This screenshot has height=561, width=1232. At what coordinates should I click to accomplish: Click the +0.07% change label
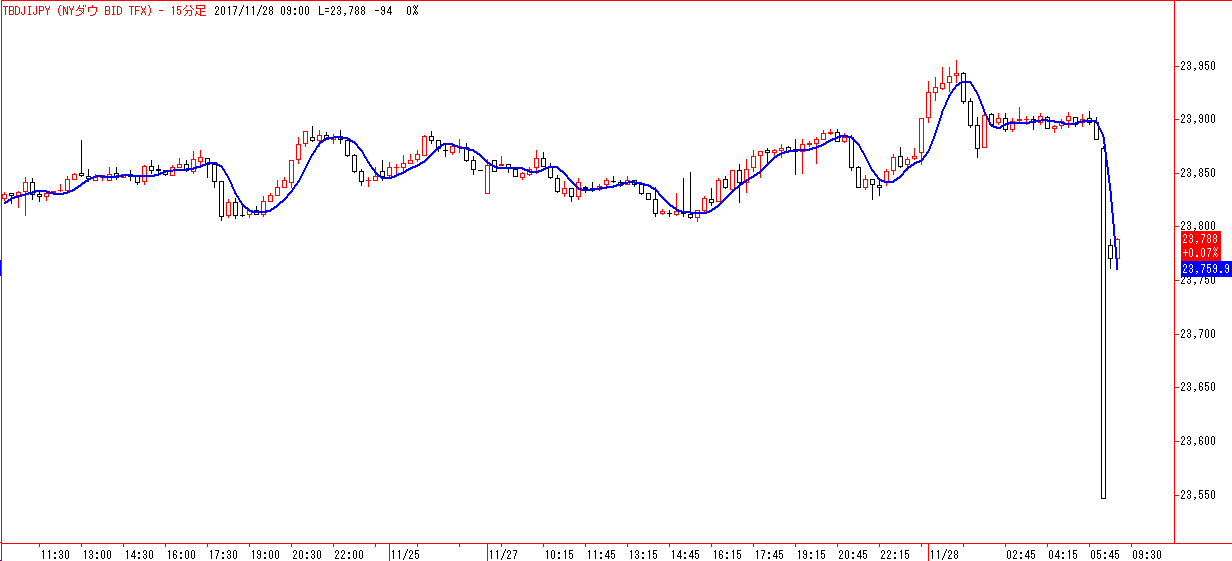pos(1199,251)
